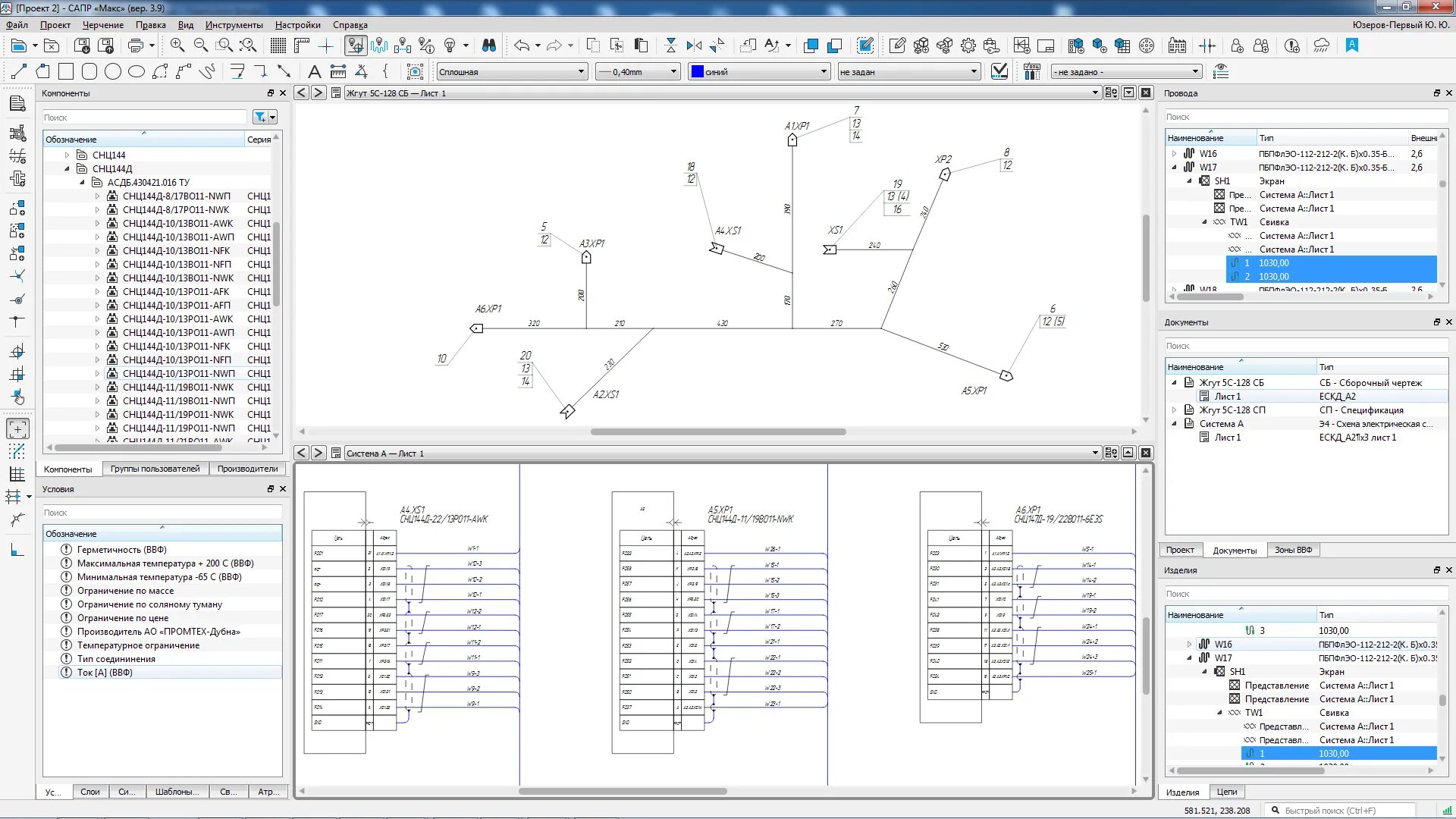Click the rain cloud icon

click(1322, 46)
